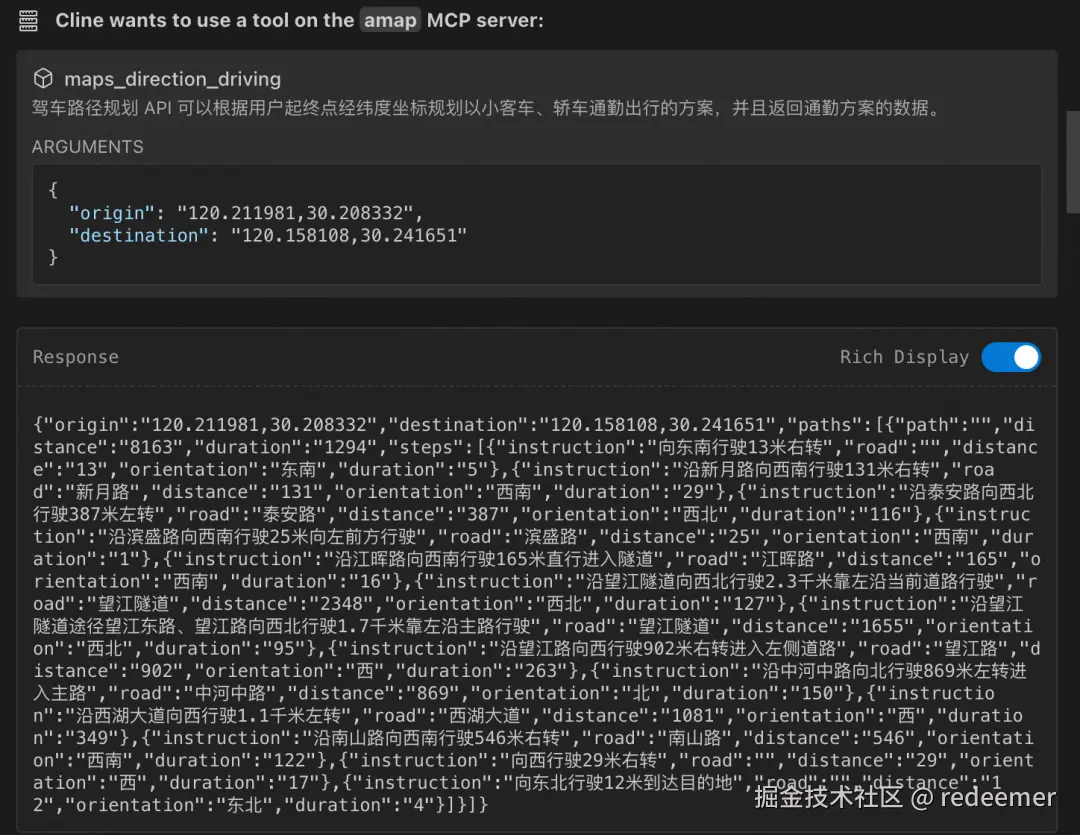
Task: Click the ARGUMENTS section label
Action: (x=87, y=147)
